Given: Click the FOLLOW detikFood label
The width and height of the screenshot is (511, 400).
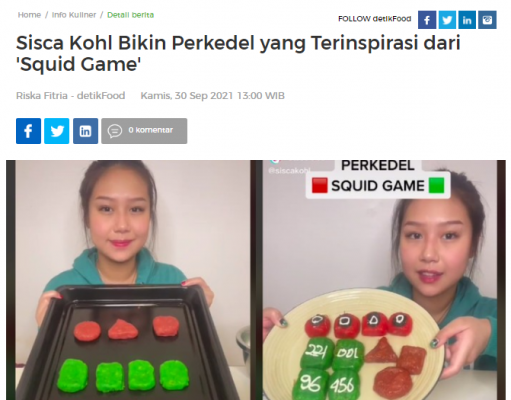Looking at the screenshot, I should [x=375, y=19].
